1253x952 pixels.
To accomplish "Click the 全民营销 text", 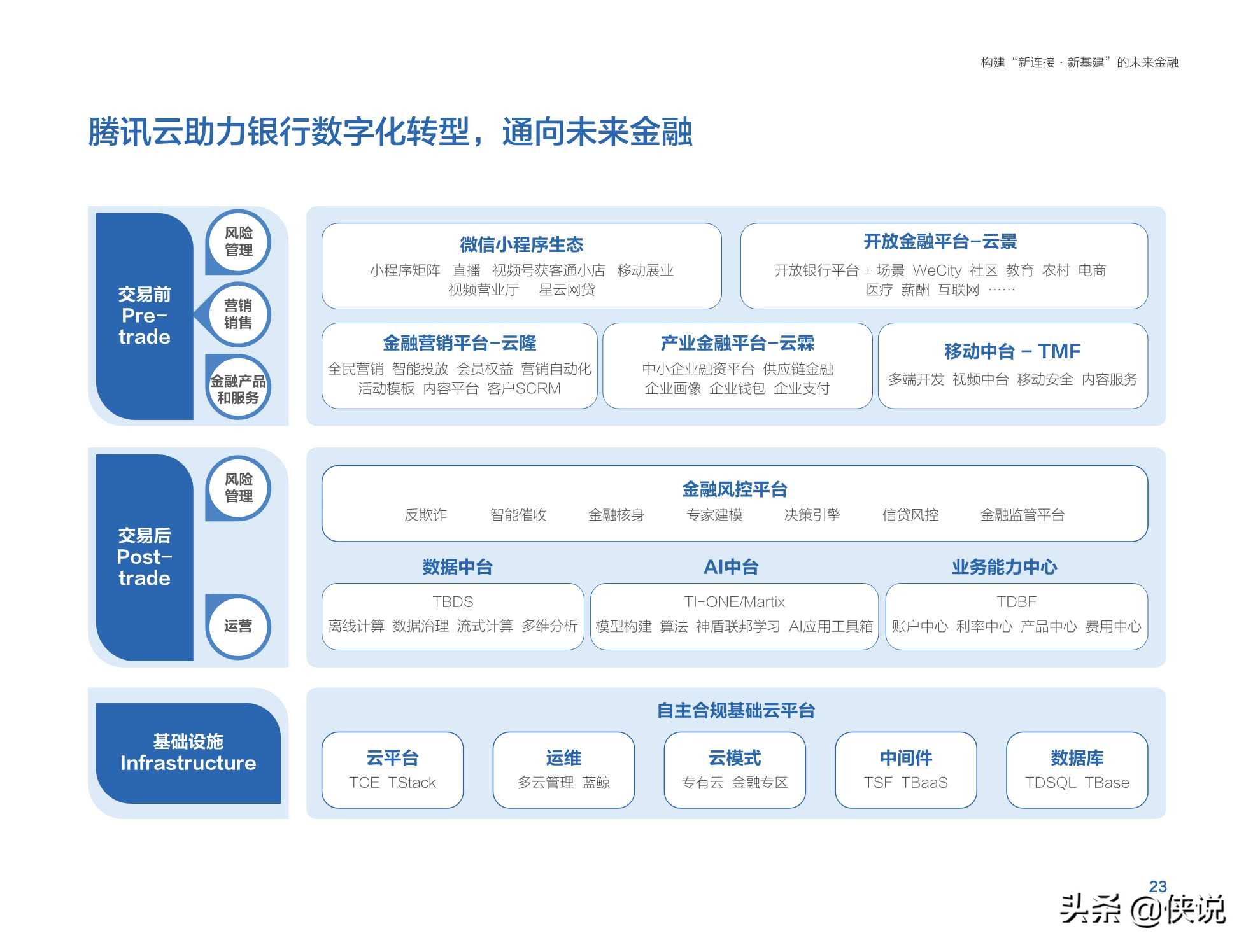I will click(356, 369).
